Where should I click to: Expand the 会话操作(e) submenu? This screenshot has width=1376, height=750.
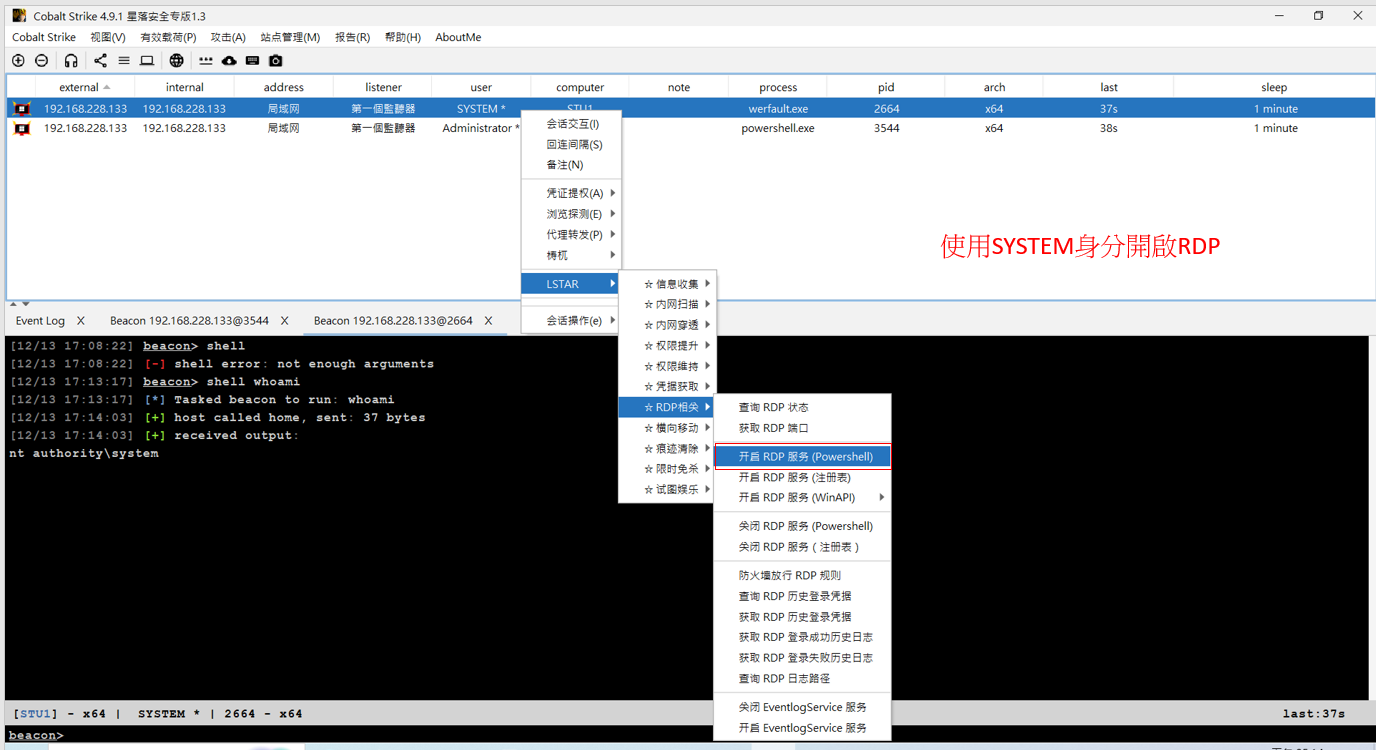click(x=571, y=320)
